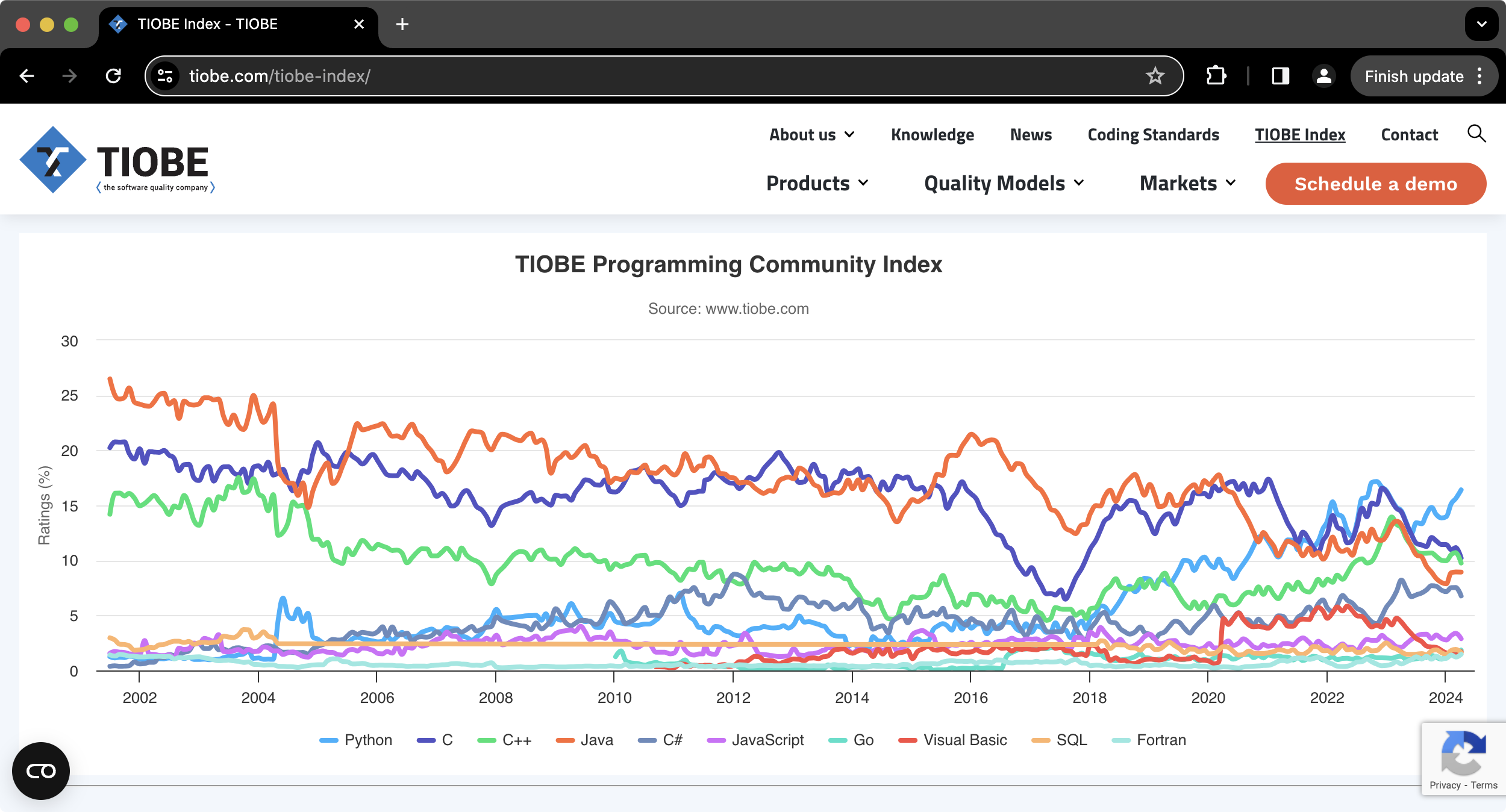Expand the About us menu
Image resolution: width=1506 pixels, height=812 pixels.
click(x=812, y=135)
